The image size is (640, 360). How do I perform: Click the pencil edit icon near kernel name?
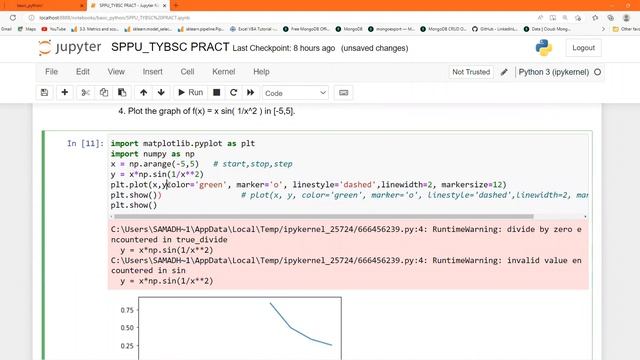pos(504,72)
